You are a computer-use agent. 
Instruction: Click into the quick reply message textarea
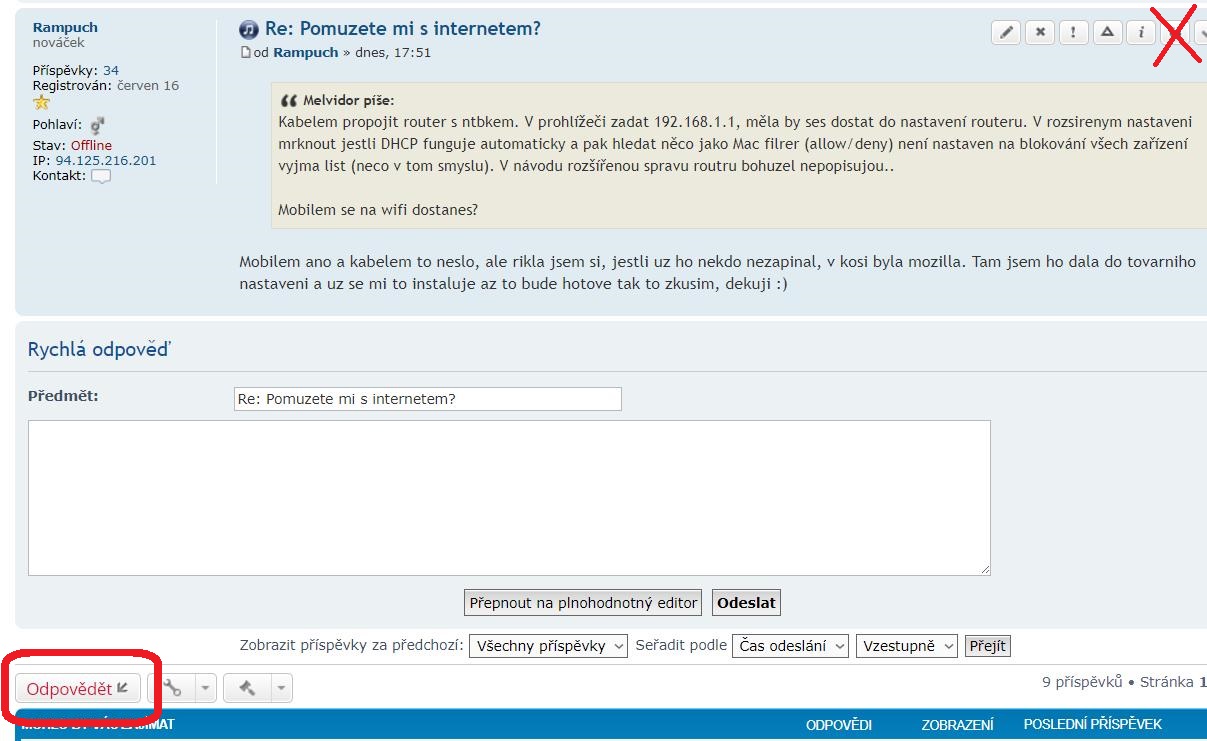(509, 498)
